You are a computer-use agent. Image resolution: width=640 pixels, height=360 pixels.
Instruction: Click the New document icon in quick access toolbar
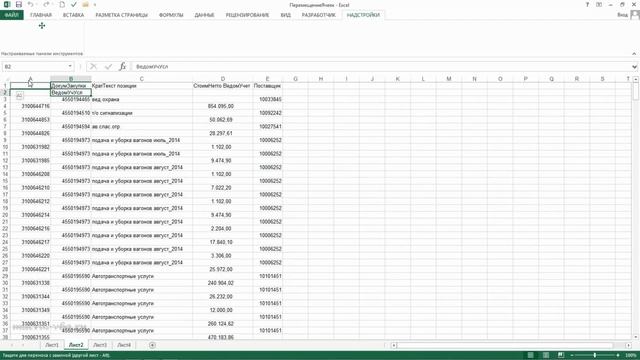(62, 4)
